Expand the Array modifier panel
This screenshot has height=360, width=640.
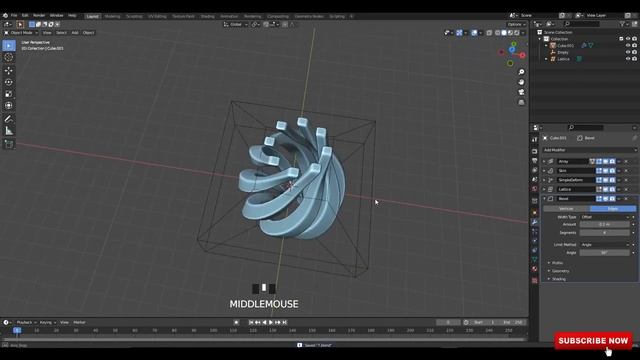544,162
